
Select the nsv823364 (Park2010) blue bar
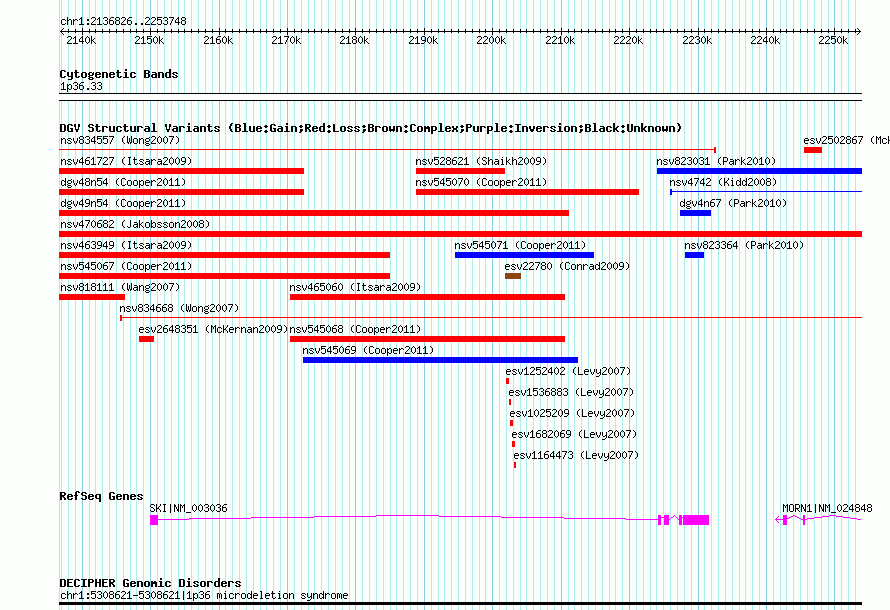pos(694,255)
